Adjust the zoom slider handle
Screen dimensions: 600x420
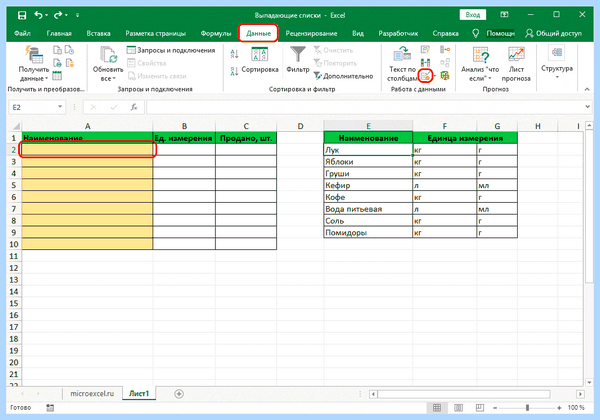tap(527, 408)
